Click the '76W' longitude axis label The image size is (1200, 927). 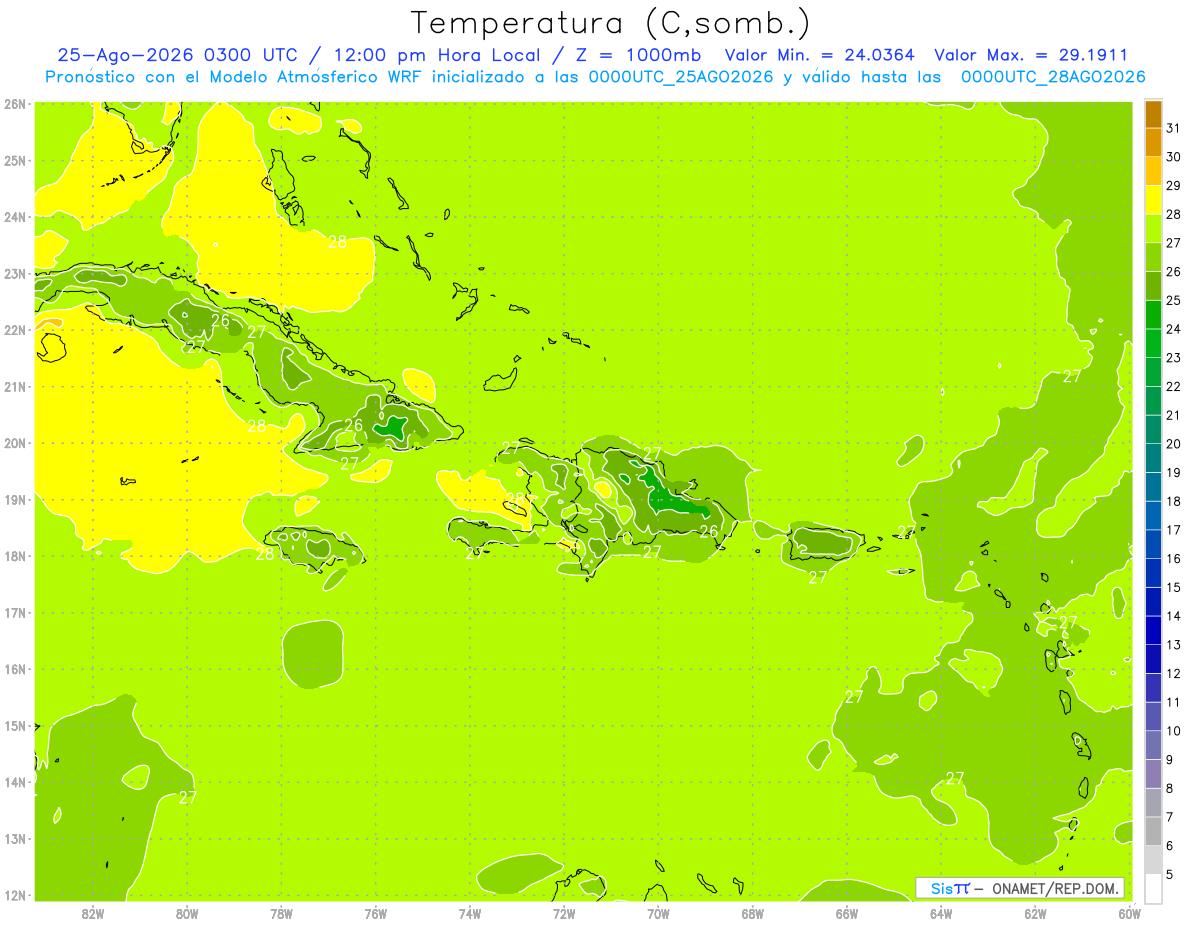tap(376, 913)
